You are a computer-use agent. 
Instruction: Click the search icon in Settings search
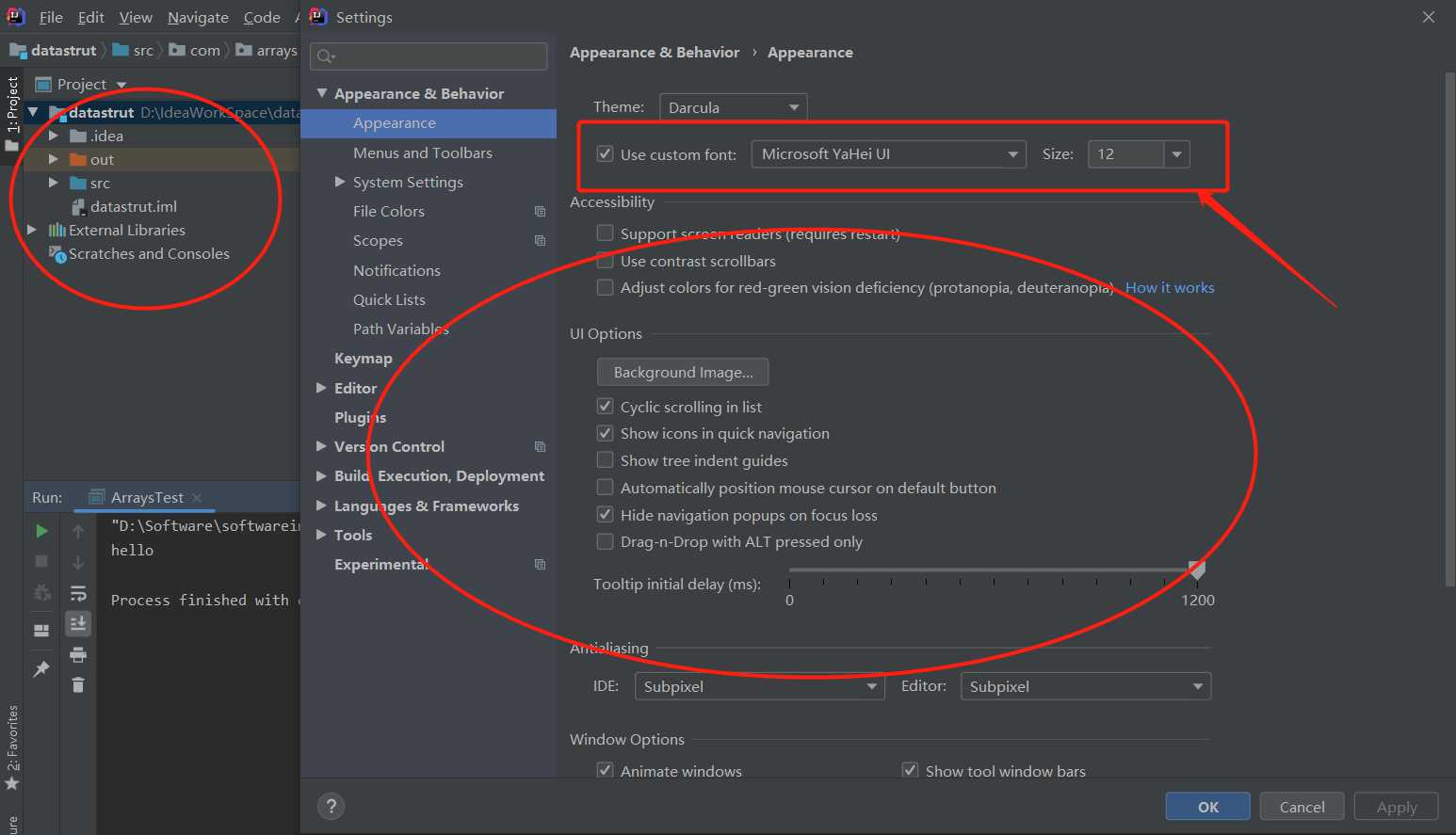coord(326,56)
